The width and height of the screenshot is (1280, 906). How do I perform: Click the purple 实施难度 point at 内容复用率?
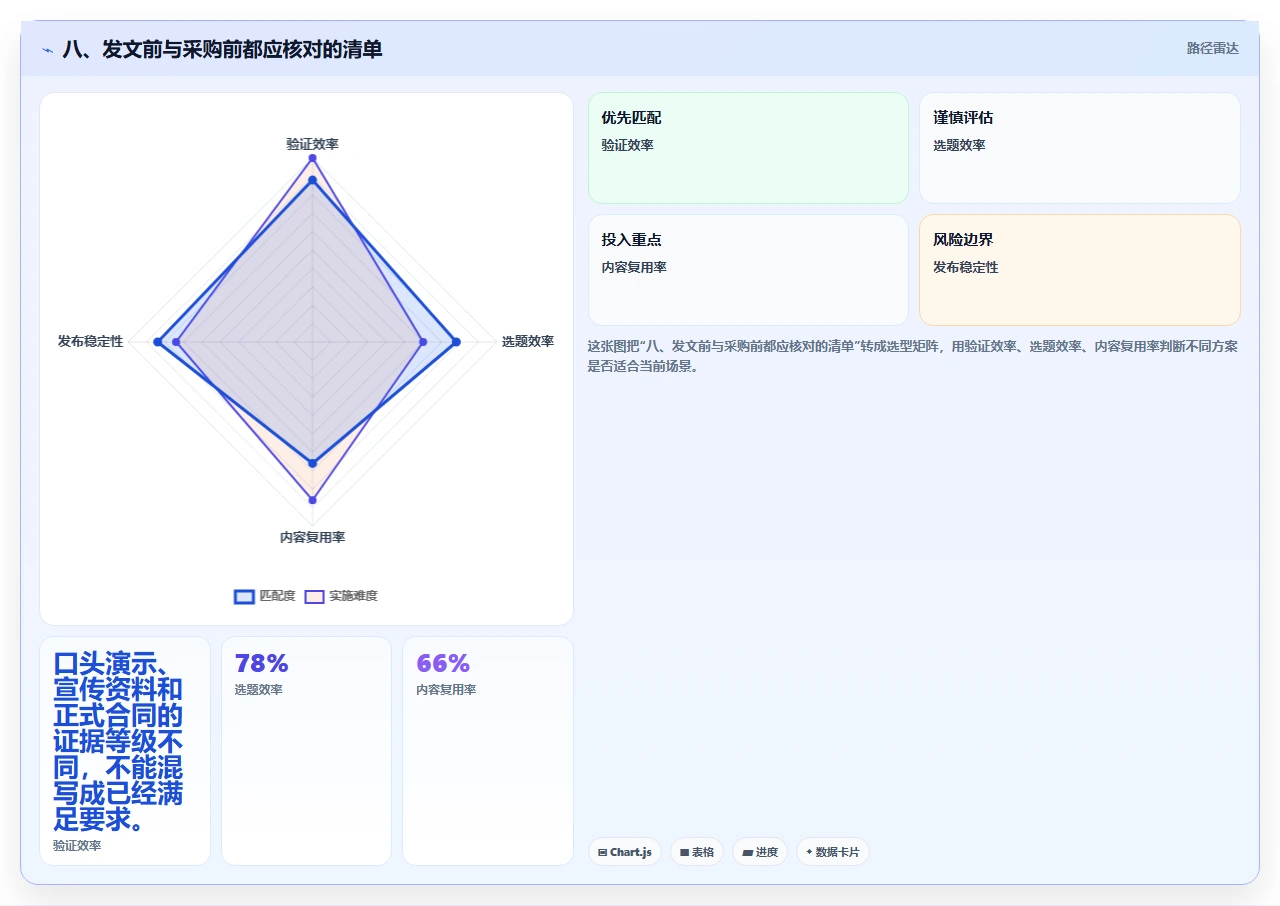[312, 500]
